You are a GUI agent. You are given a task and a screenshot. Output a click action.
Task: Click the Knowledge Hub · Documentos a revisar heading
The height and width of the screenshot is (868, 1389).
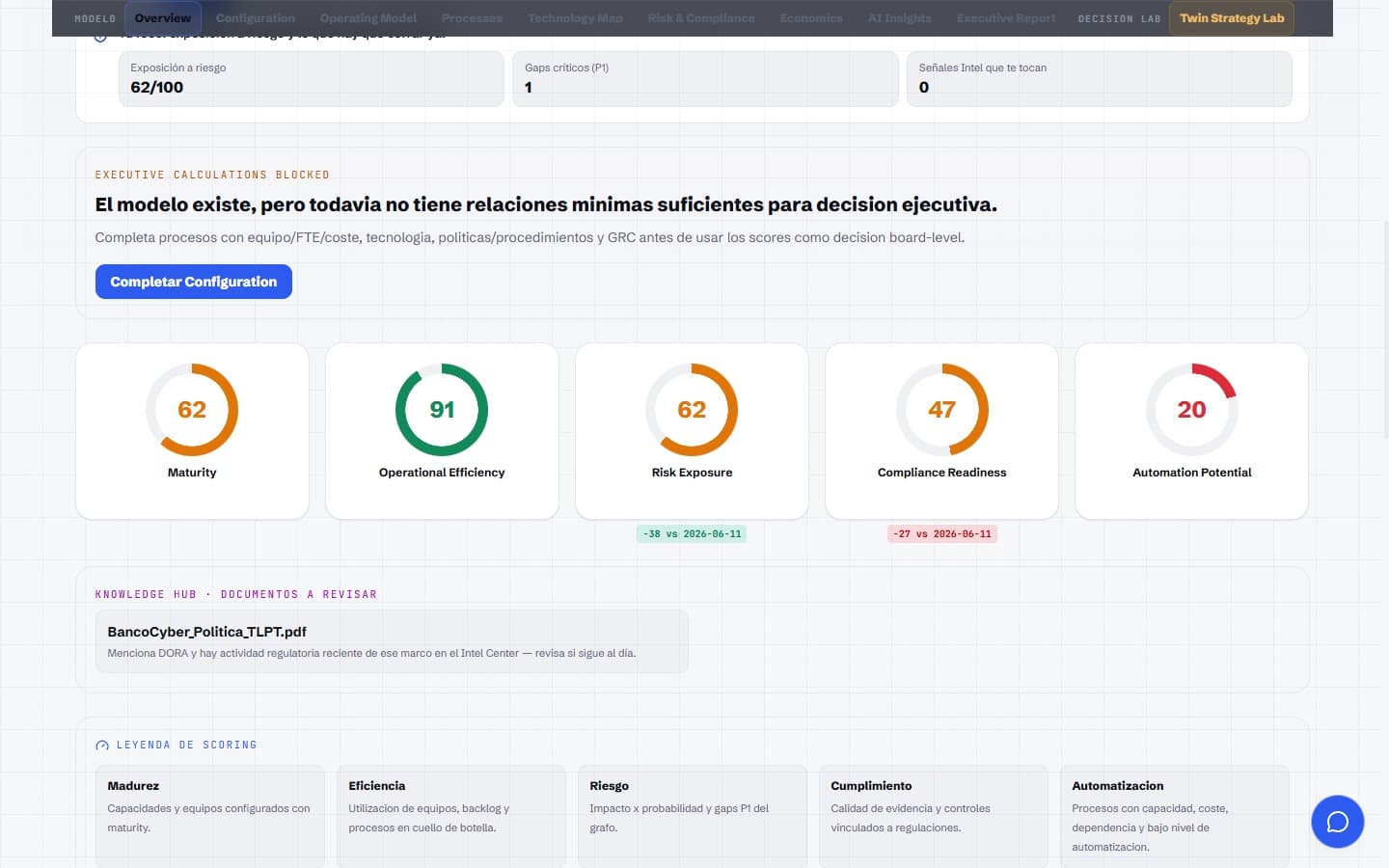coord(236,595)
